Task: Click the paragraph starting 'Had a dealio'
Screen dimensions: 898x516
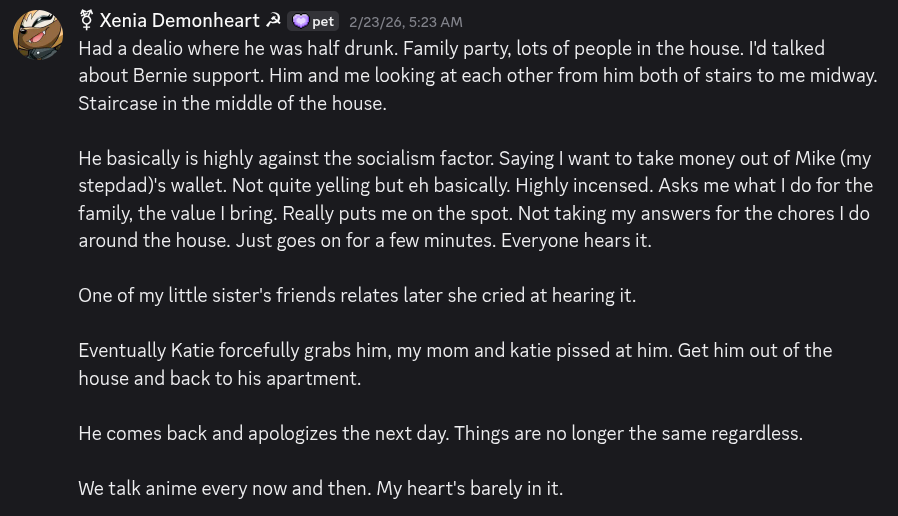Action: pyautogui.click(x=400, y=48)
